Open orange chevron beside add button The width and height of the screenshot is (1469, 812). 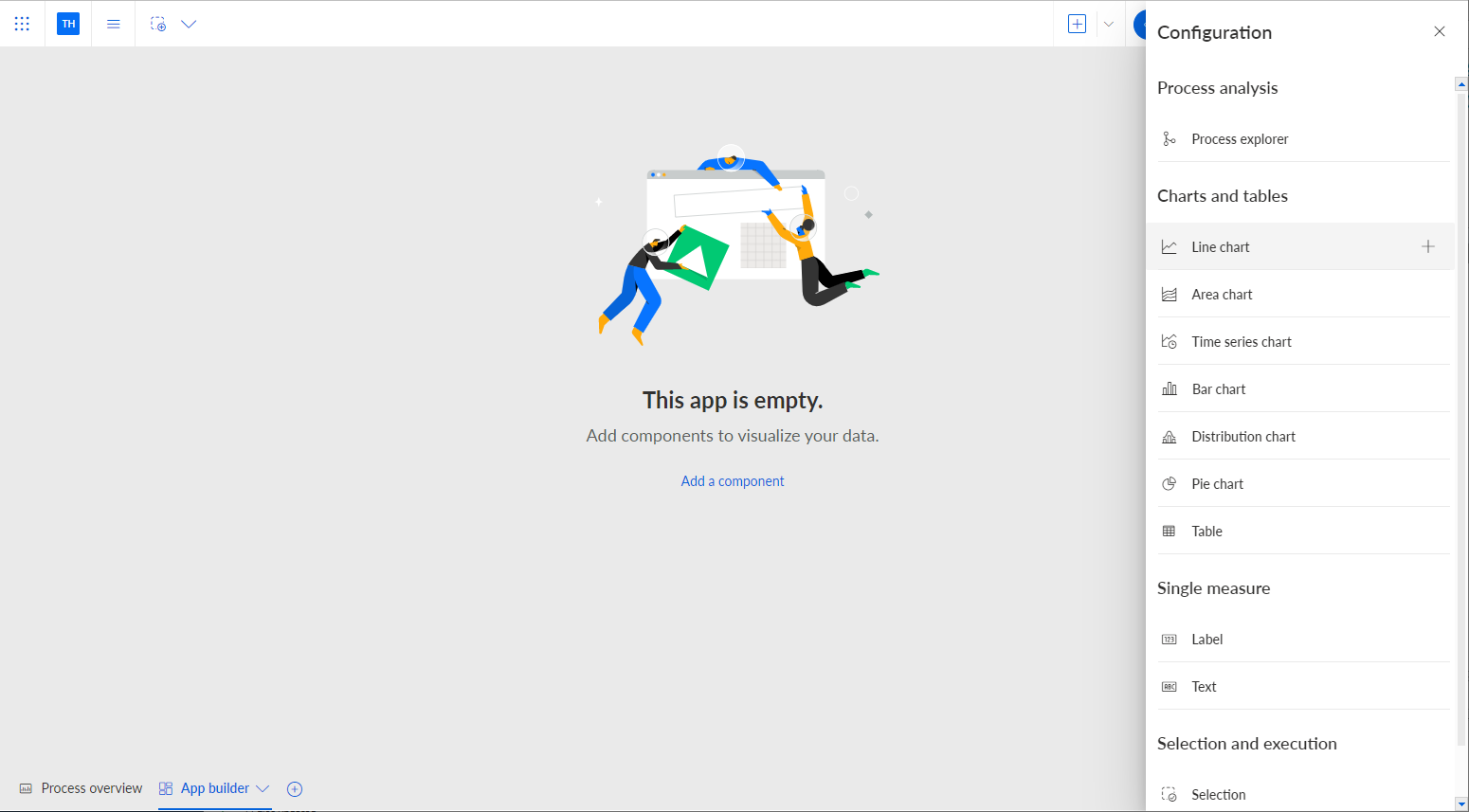pos(1108,24)
